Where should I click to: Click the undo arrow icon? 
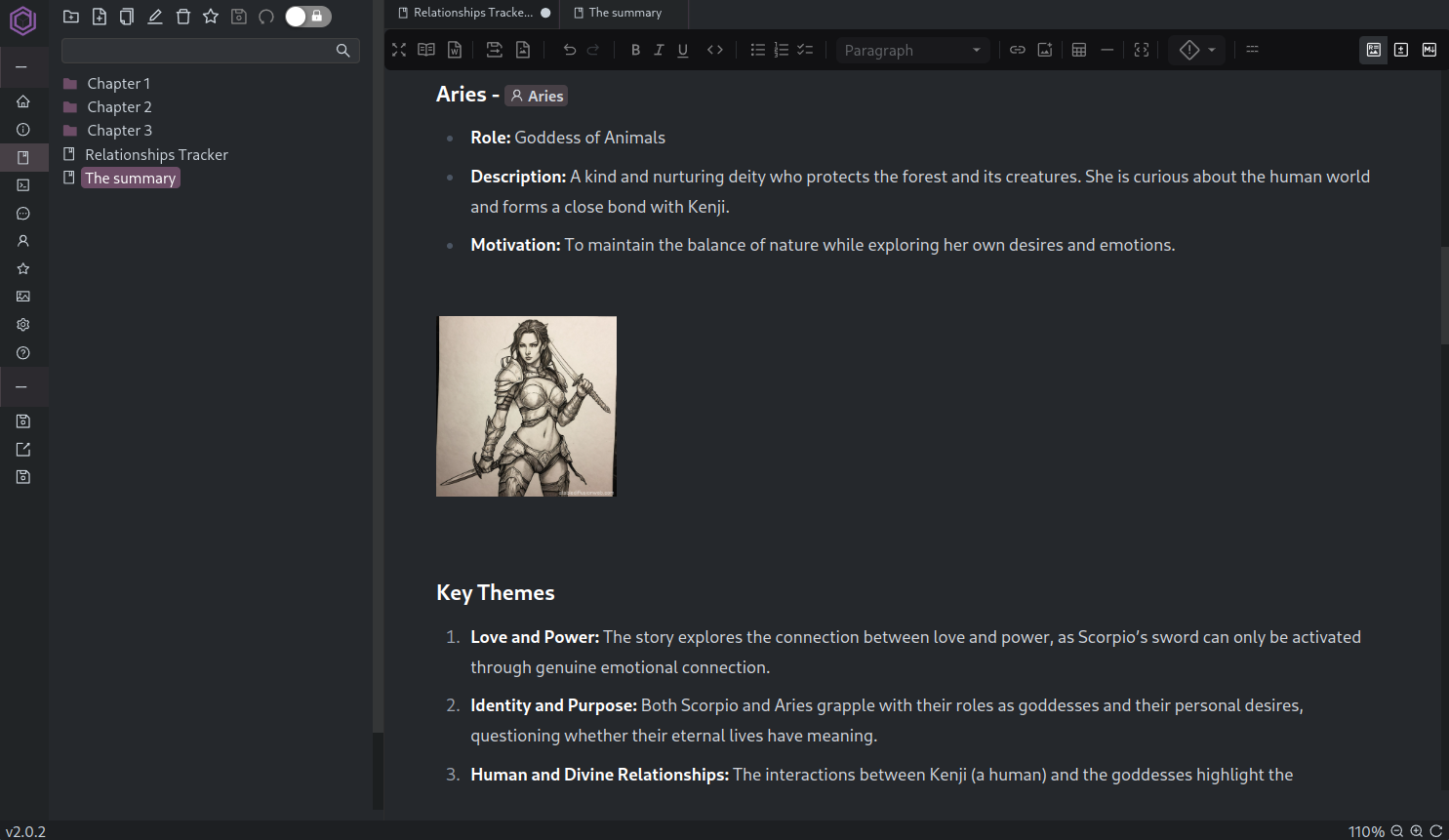(569, 50)
